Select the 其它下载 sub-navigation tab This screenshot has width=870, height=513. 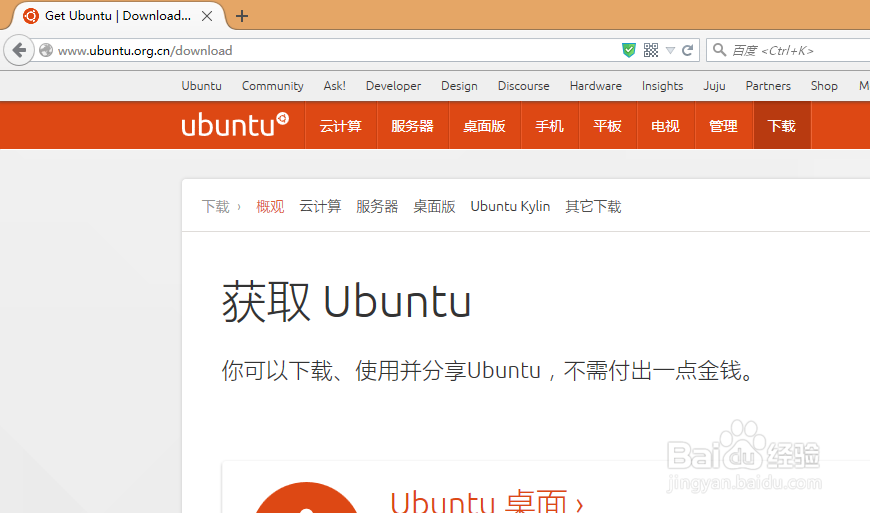coord(593,206)
